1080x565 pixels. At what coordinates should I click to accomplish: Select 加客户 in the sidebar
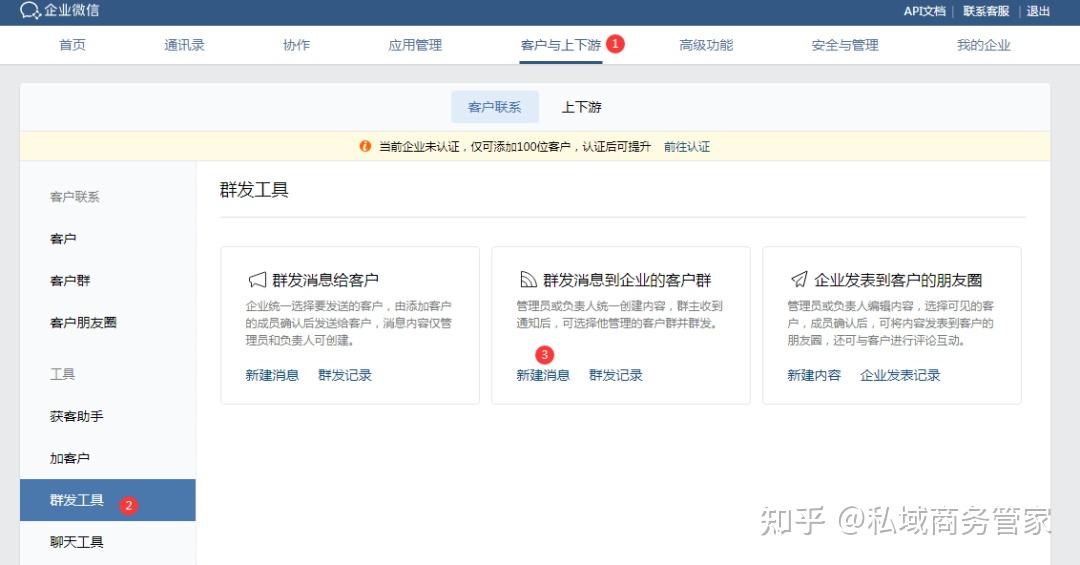70,458
